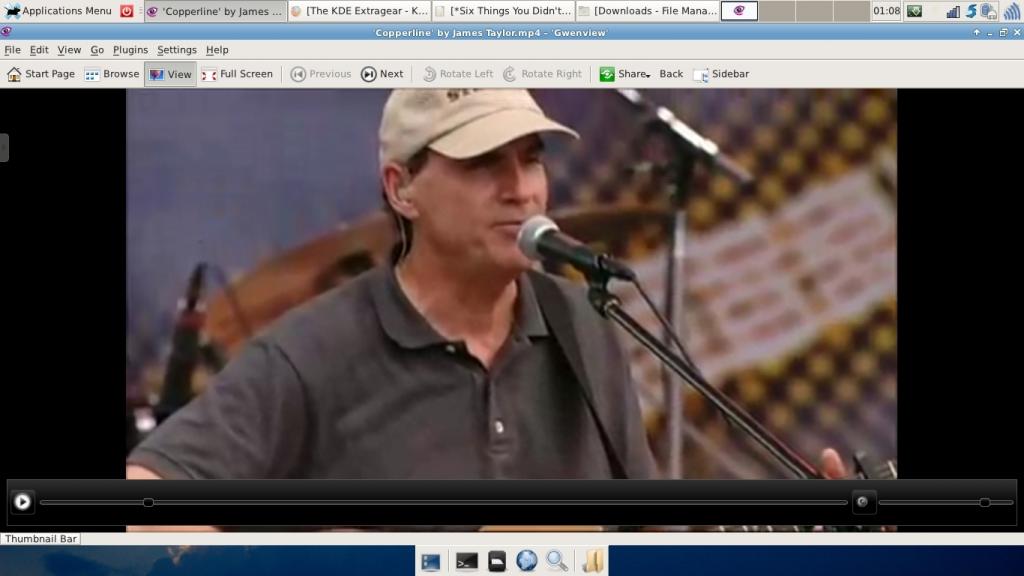
Task: Click the network signal bars tray icon
Action: pos(953,11)
